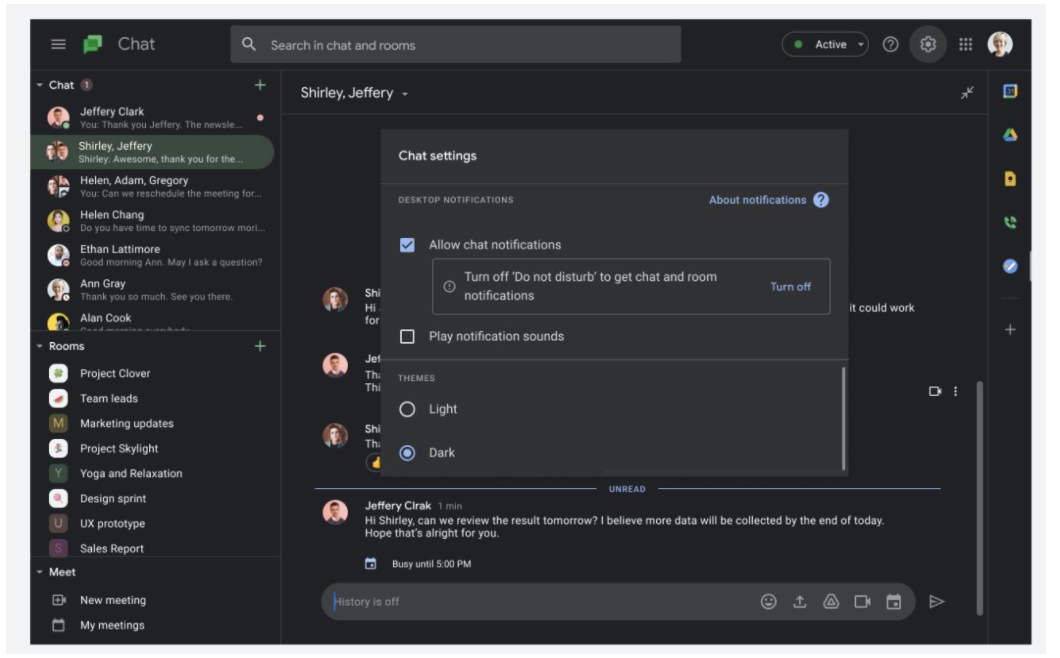Click the send message arrow
Screen dimensions: 1060x658
[x=936, y=602]
